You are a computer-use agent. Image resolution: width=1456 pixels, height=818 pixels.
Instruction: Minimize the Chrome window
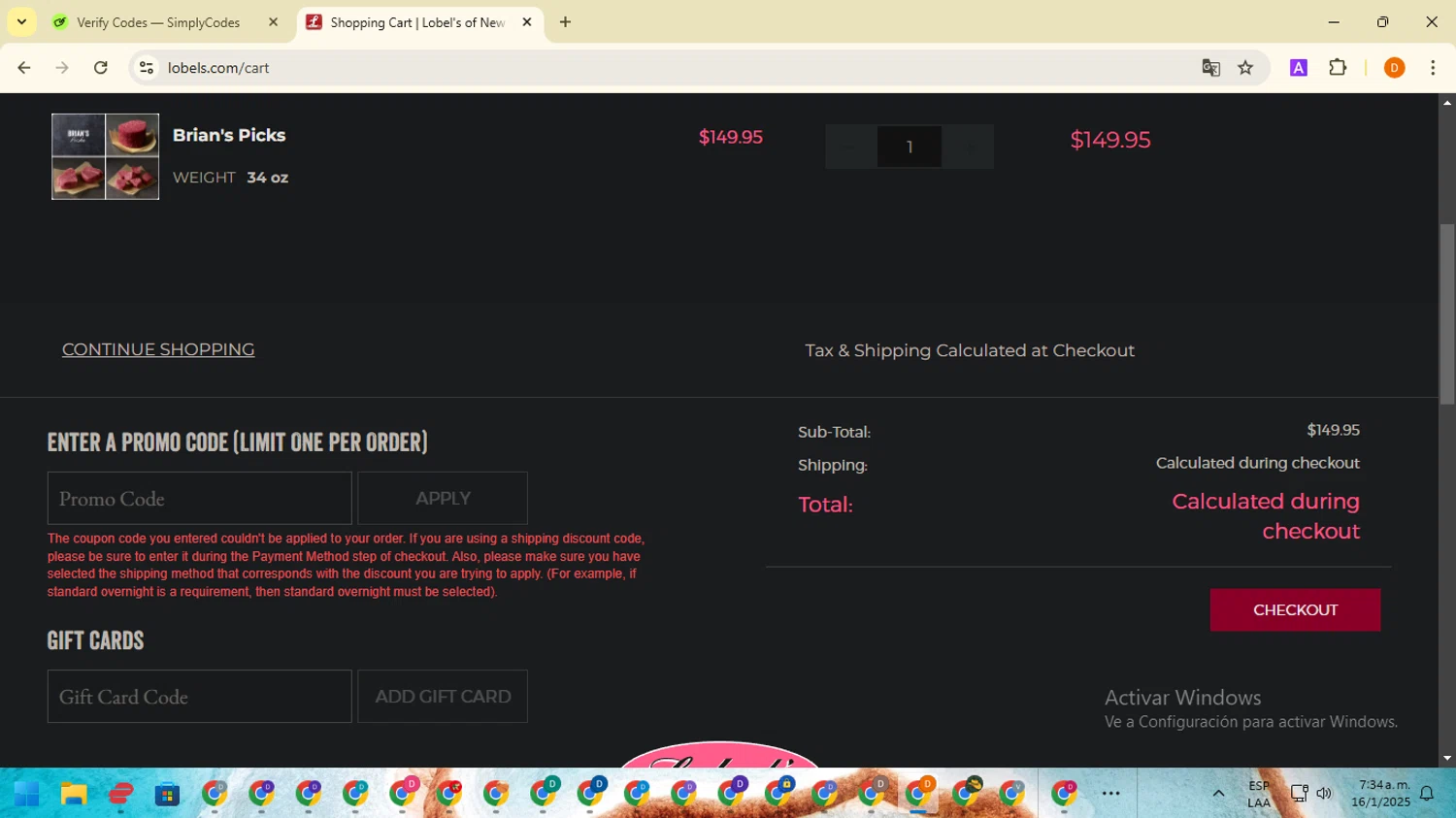pos(1334,21)
